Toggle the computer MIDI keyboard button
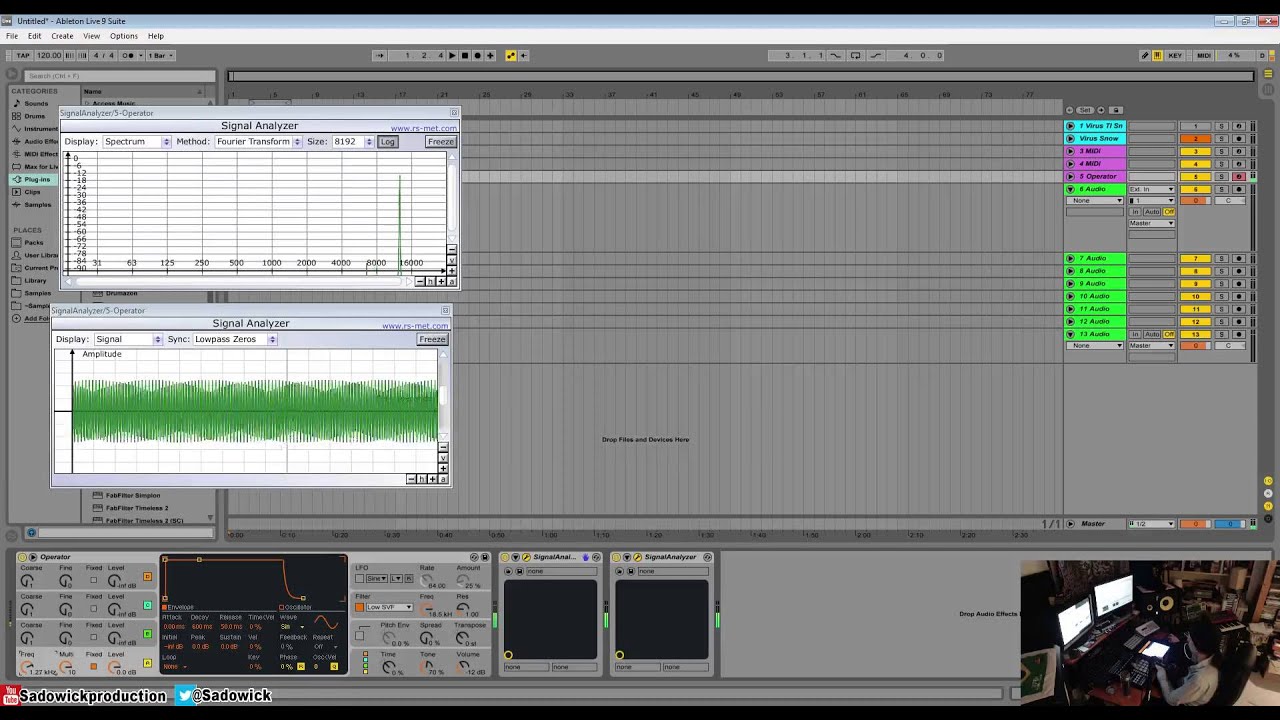The width and height of the screenshot is (1280, 720). 1158,55
